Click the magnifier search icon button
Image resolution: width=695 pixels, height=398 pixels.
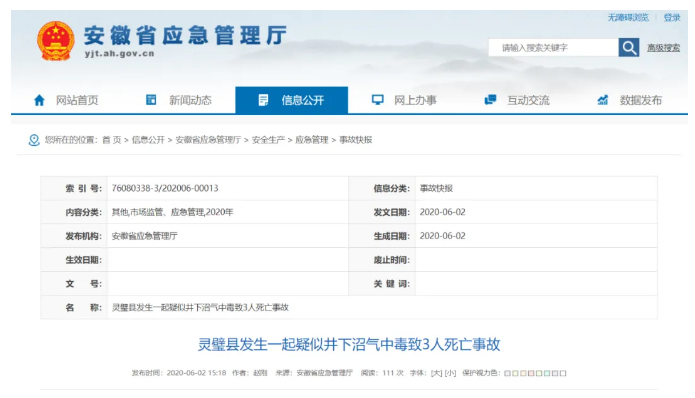(x=629, y=47)
